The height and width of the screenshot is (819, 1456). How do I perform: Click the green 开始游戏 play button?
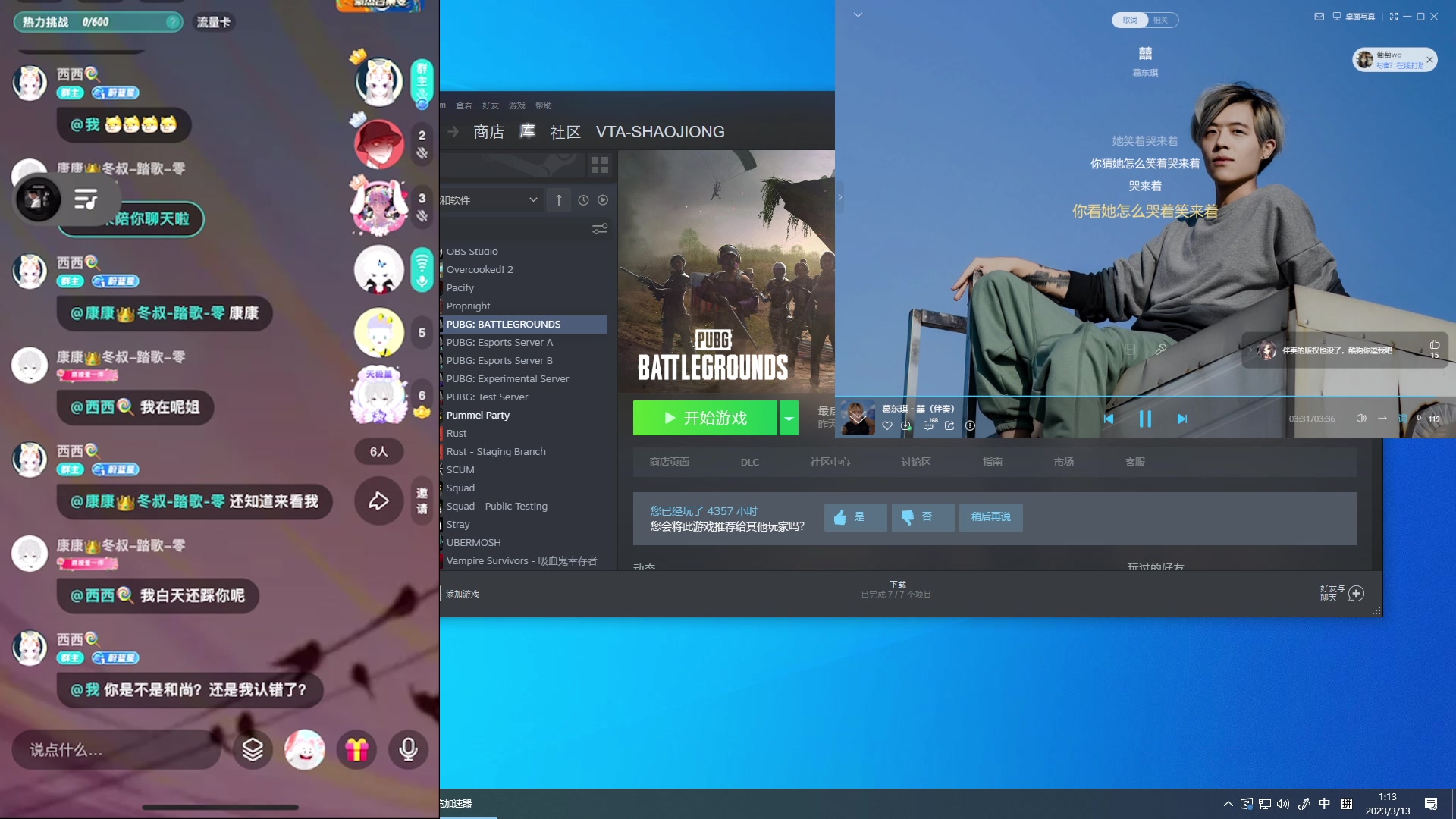tap(705, 418)
